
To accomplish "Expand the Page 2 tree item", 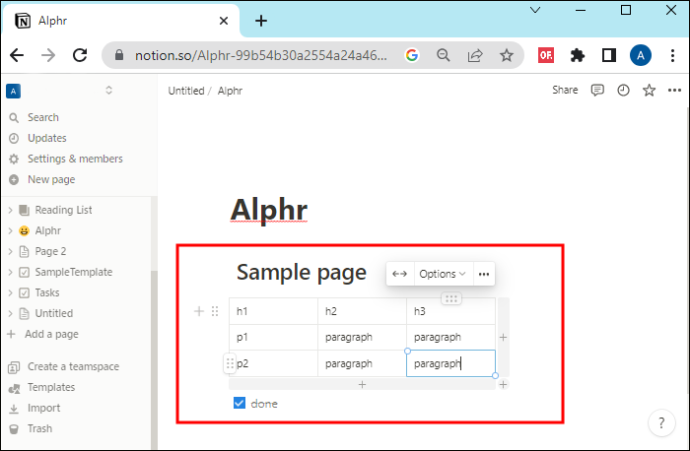I will (x=11, y=251).
